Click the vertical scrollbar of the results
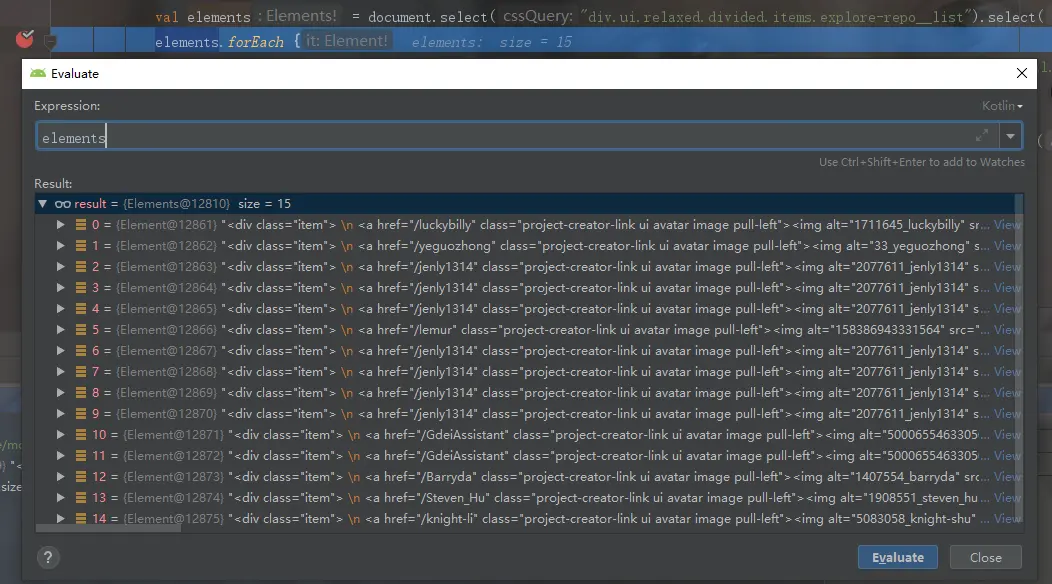 pyautogui.click(x=1020, y=358)
